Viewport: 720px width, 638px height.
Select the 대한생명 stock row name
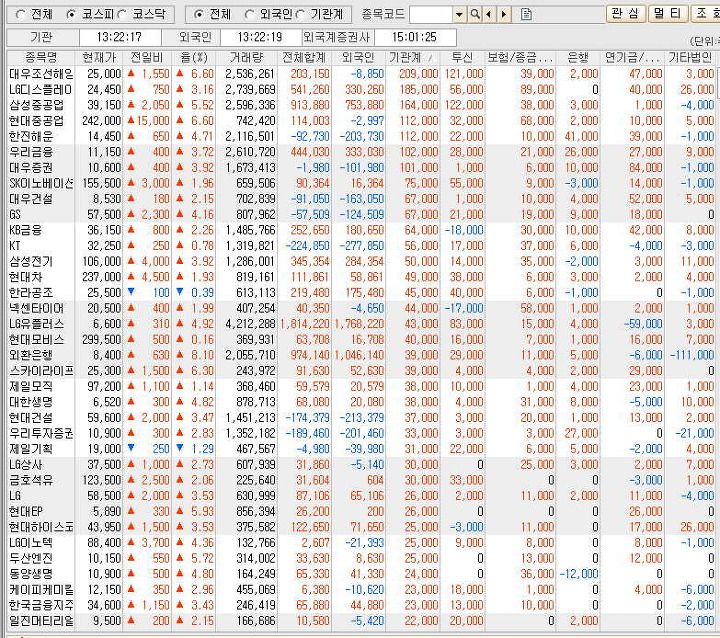coord(31,402)
